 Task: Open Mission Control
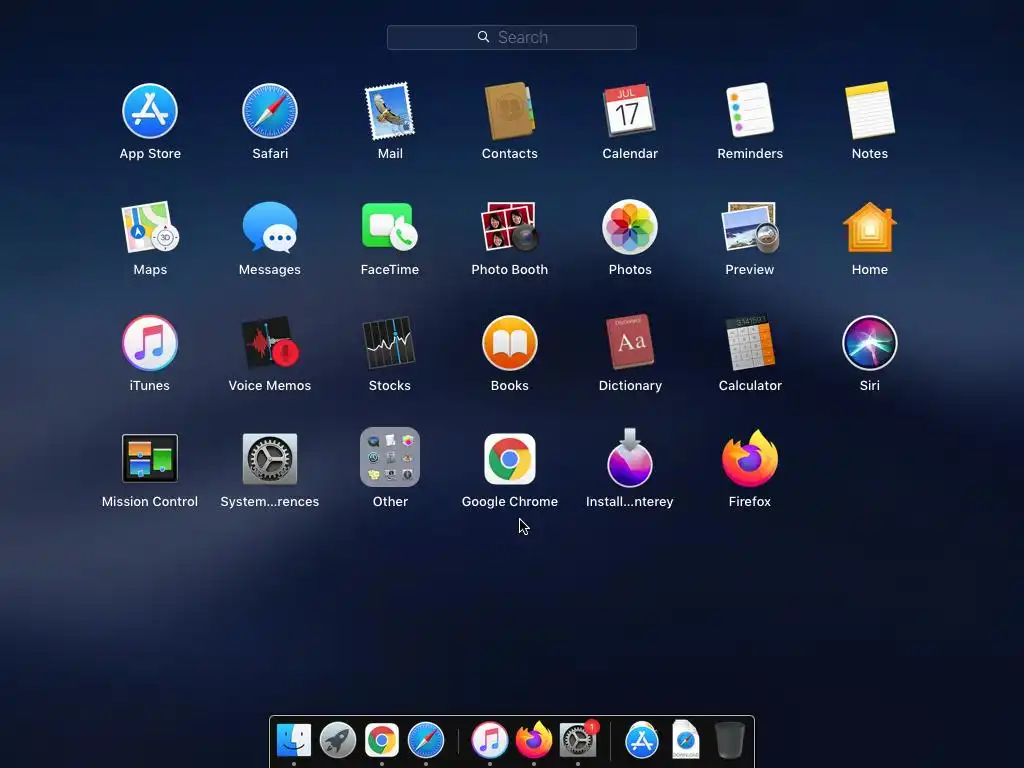pyautogui.click(x=150, y=458)
